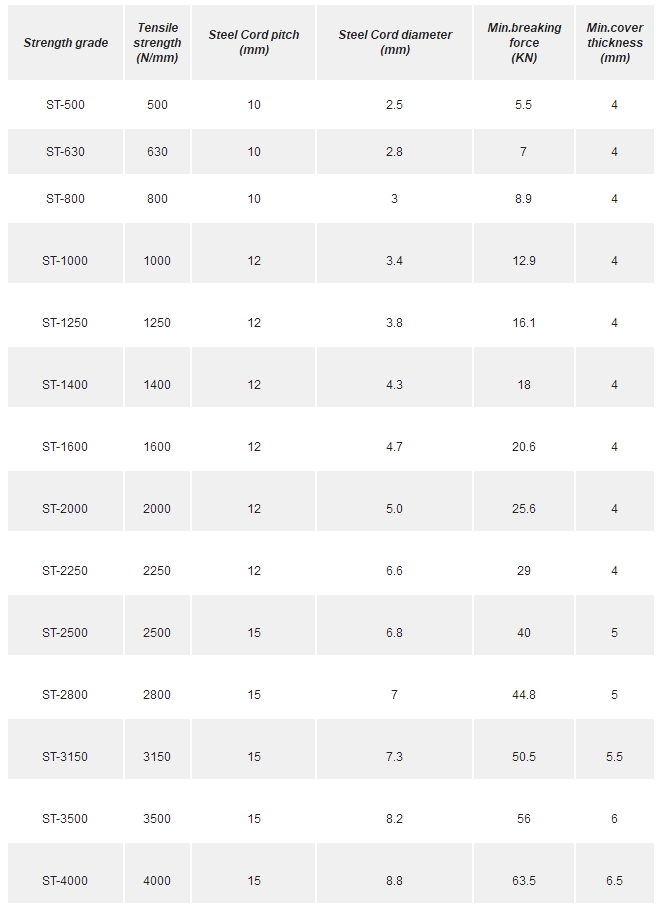
Task: Select the Min.cover thickness header
Action: (615, 42)
